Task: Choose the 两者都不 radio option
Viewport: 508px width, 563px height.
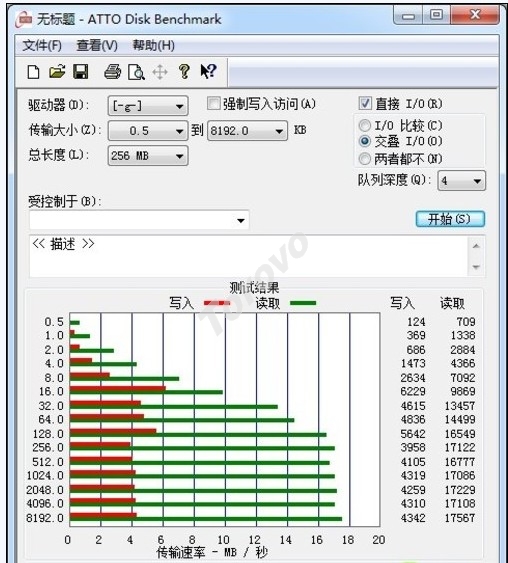Action: click(x=365, y=158)
